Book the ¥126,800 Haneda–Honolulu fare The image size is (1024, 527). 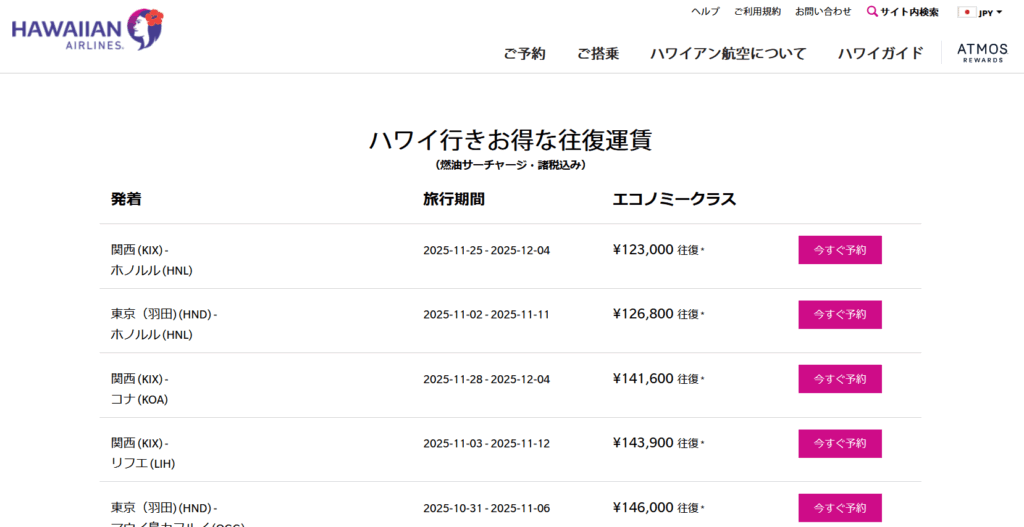840,315
